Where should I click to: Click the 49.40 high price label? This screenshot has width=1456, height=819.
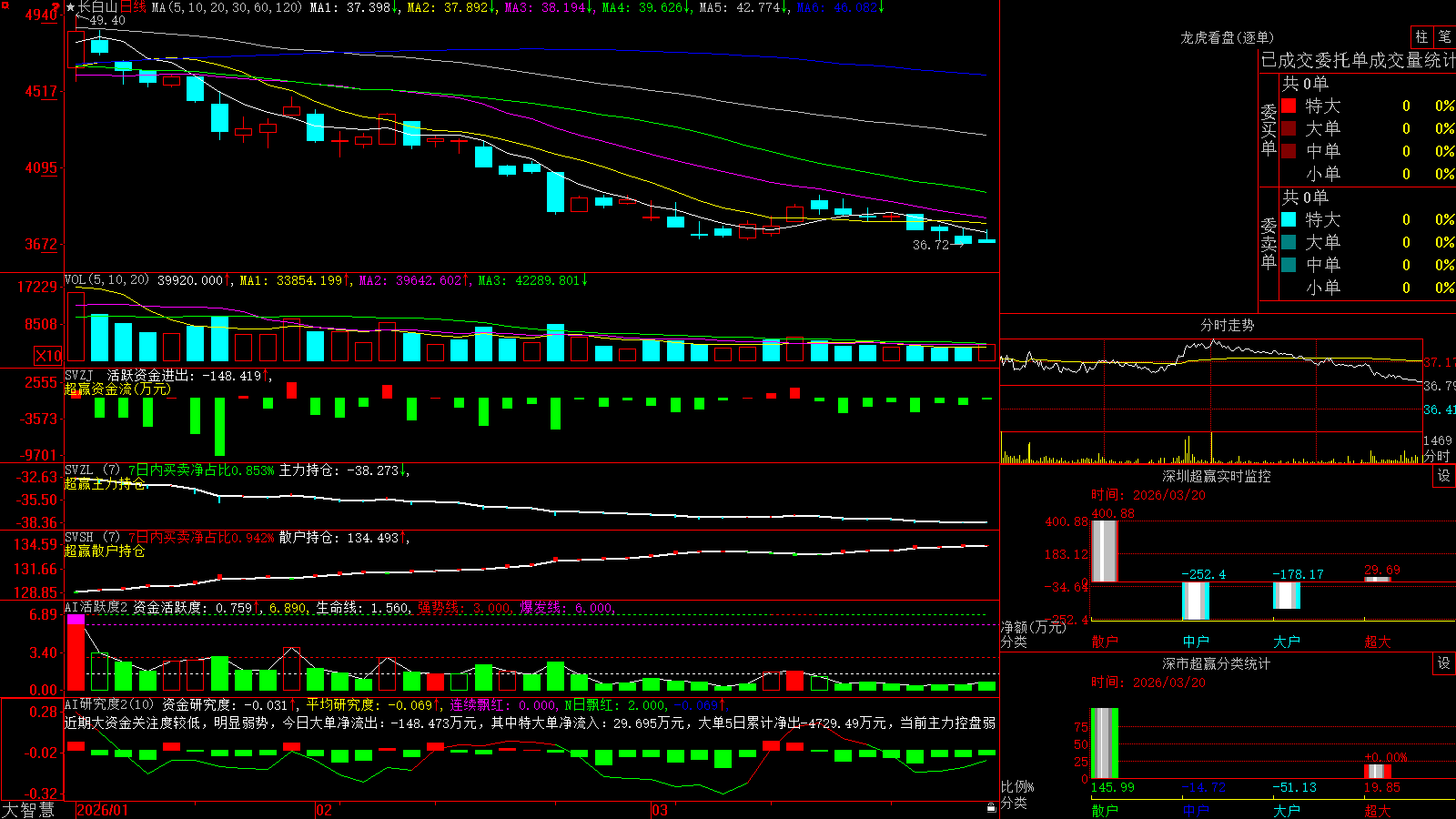107,20
